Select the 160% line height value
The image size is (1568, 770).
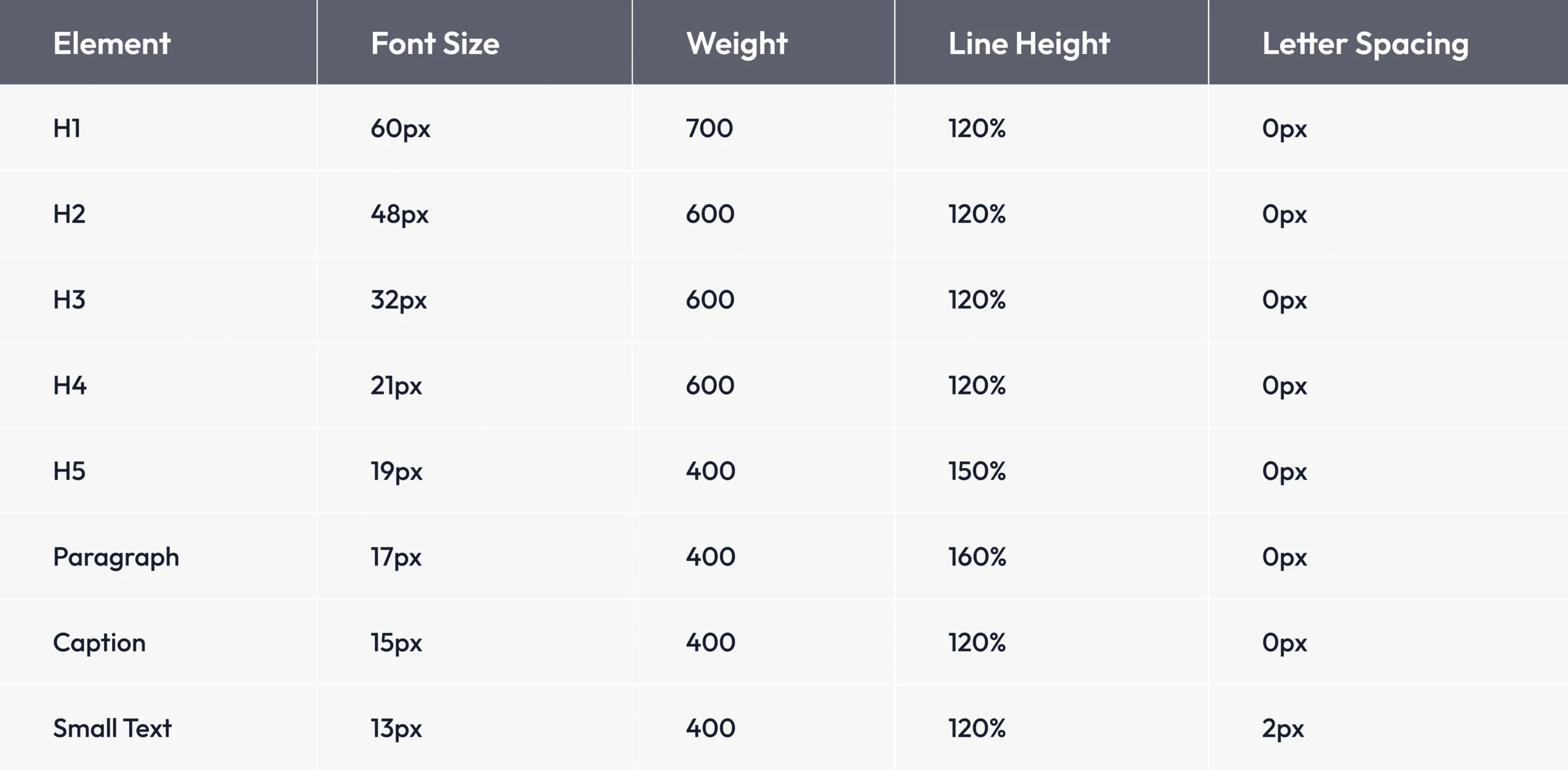click(977, 557)
